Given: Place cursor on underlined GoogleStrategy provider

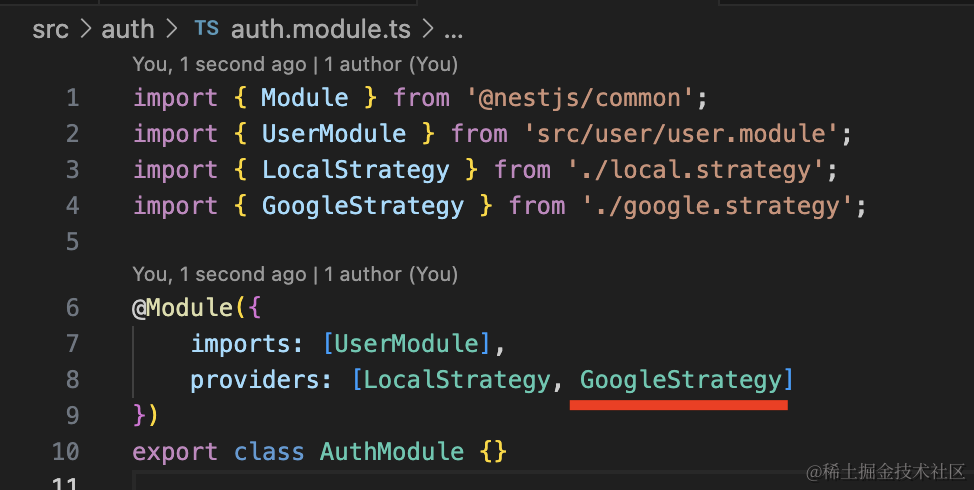Looking at the screenshot, I should (x=680, y=380).
